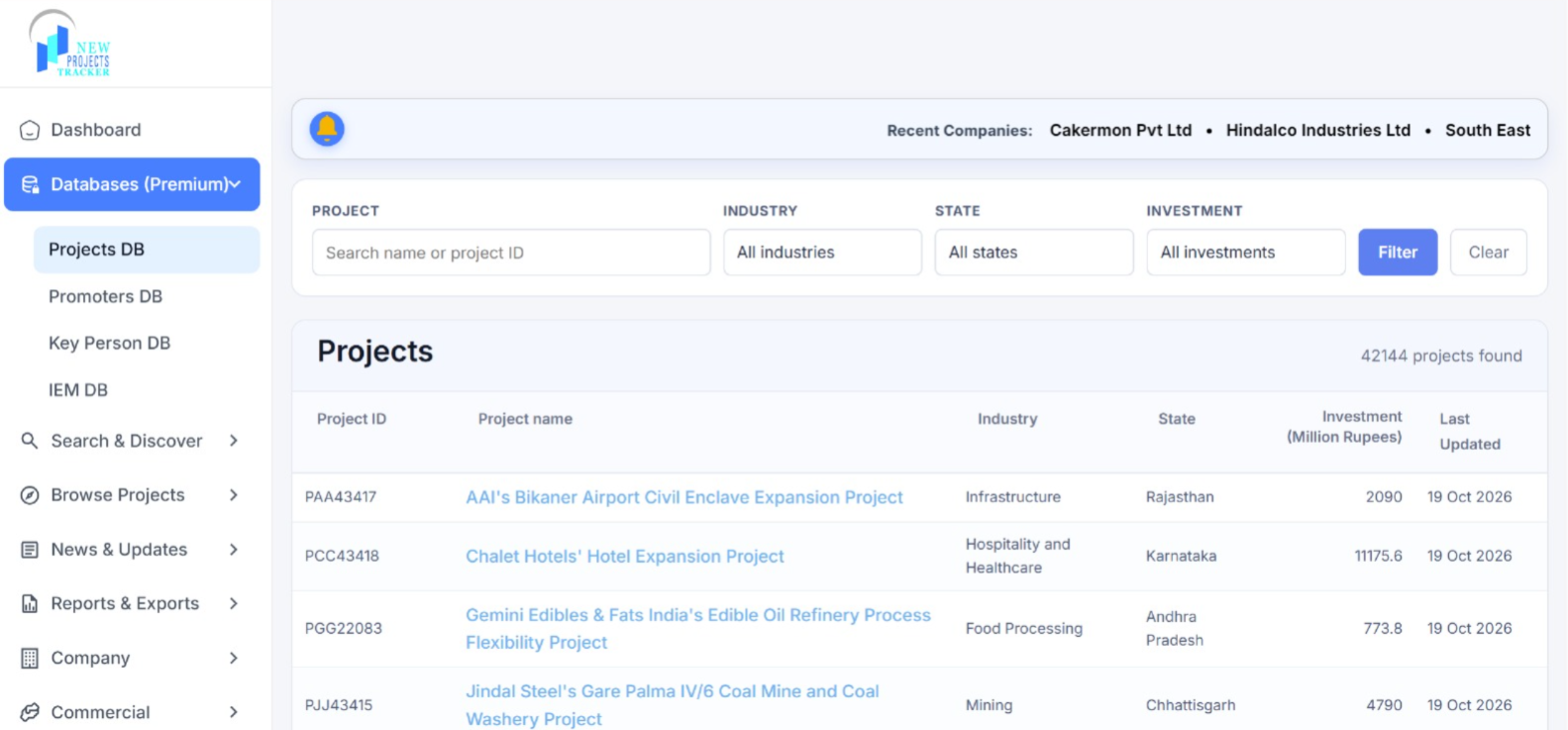Expand the Search & Discover arrow

(234, 441)
